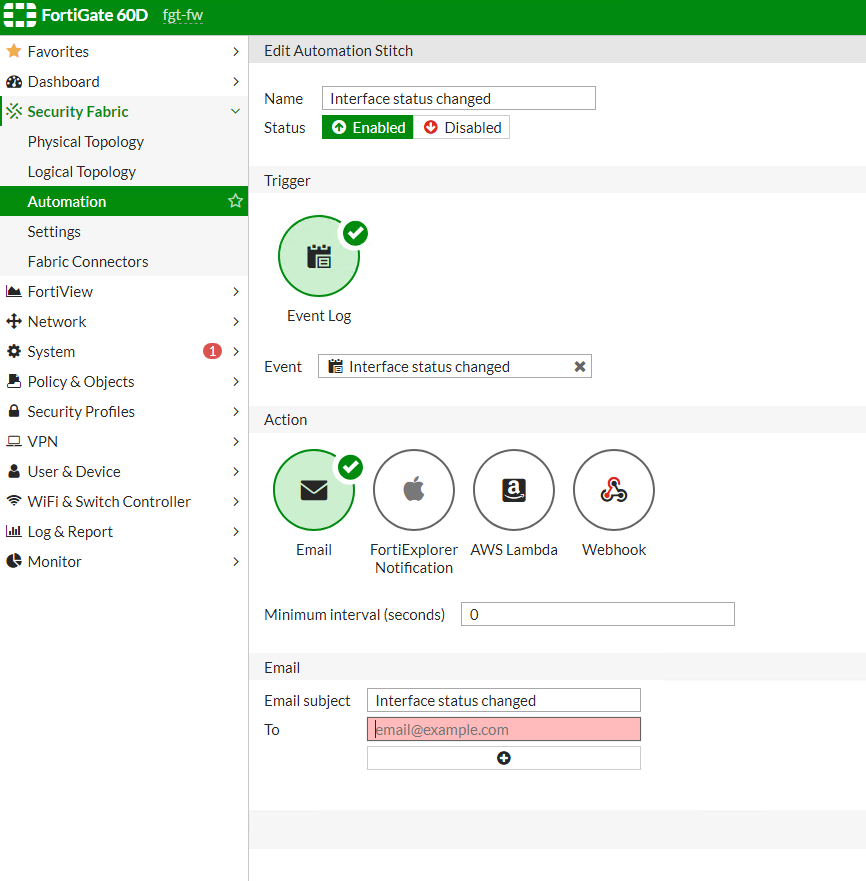Pick the AWS Lambda action icon

click(x=513, y=490)
